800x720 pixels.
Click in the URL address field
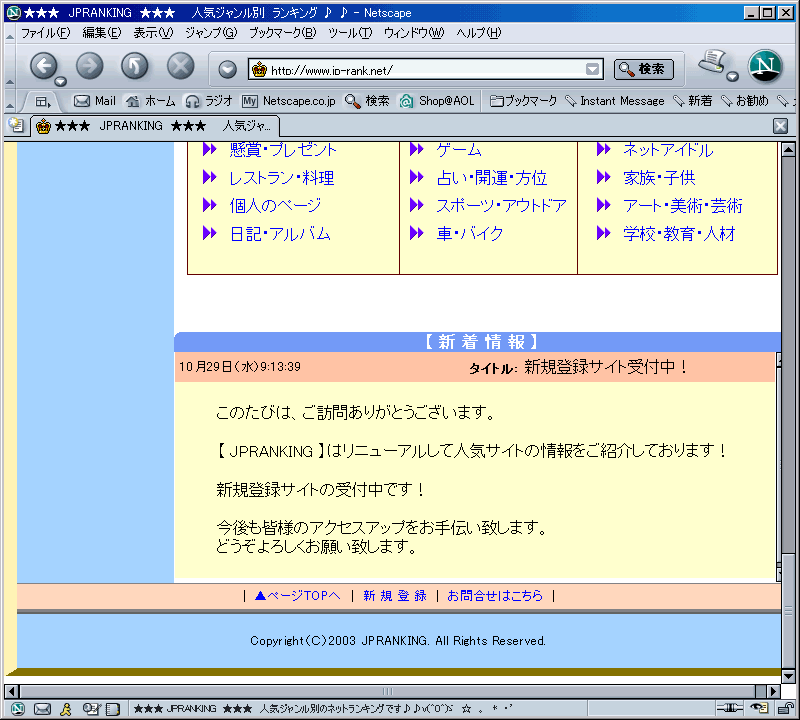(426, 69)
